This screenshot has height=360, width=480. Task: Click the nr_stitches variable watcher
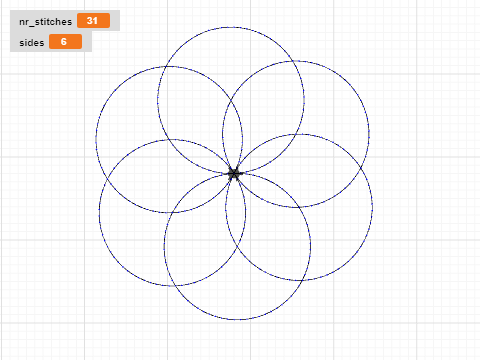(65, 21)
